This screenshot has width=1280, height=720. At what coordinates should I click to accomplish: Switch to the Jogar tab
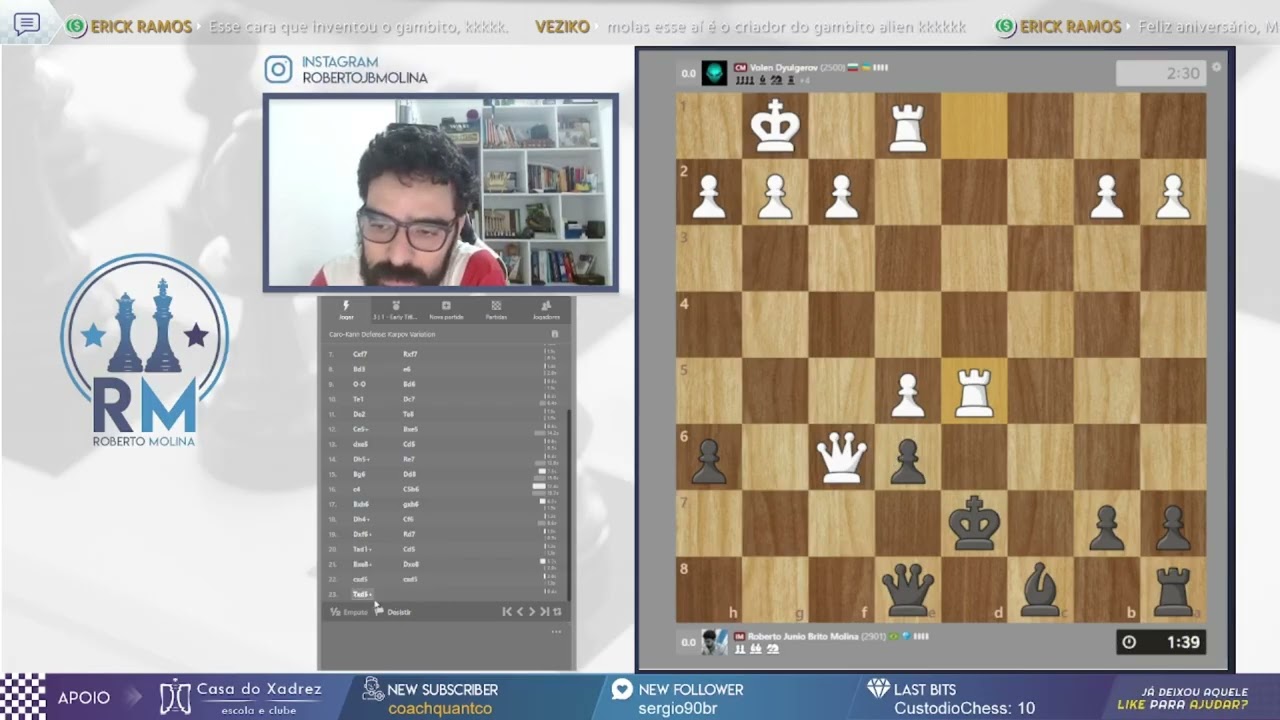pyautogui.click(x=346, y=310)
